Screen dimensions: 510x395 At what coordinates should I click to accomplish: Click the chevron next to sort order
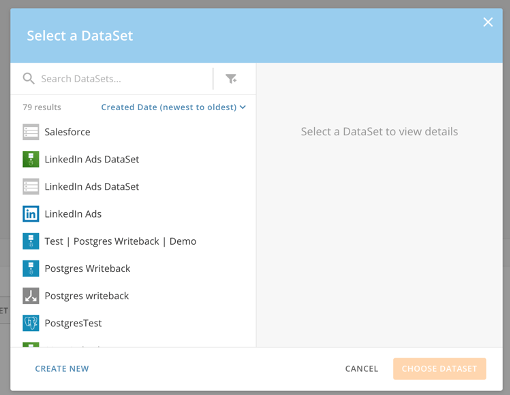pos(243,107)
